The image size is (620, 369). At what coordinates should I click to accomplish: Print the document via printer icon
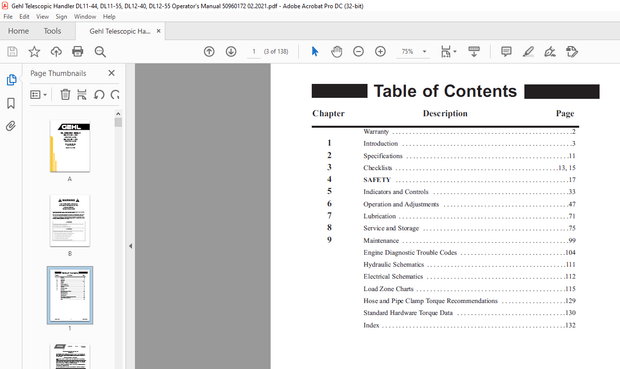pos(78,51)
